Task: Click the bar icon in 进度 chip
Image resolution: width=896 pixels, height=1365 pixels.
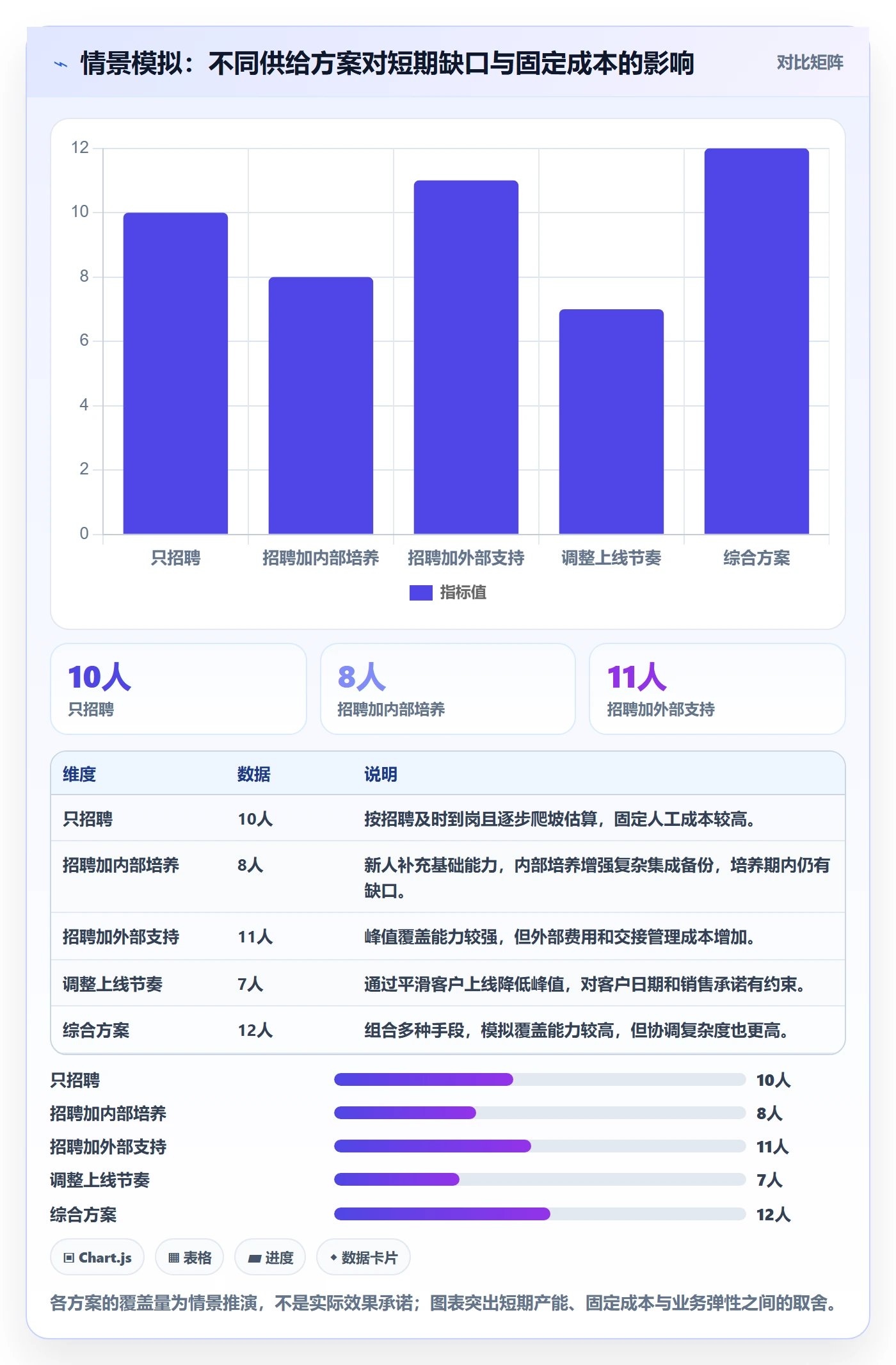Action: [255, 1259]
